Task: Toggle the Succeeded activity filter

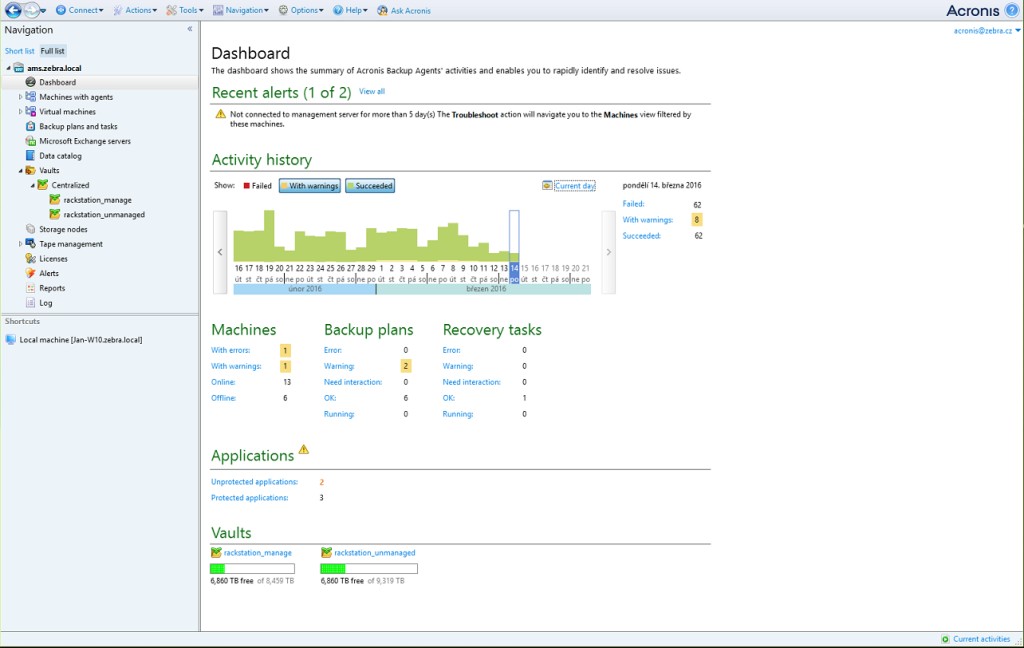Action: coord(370,186)
